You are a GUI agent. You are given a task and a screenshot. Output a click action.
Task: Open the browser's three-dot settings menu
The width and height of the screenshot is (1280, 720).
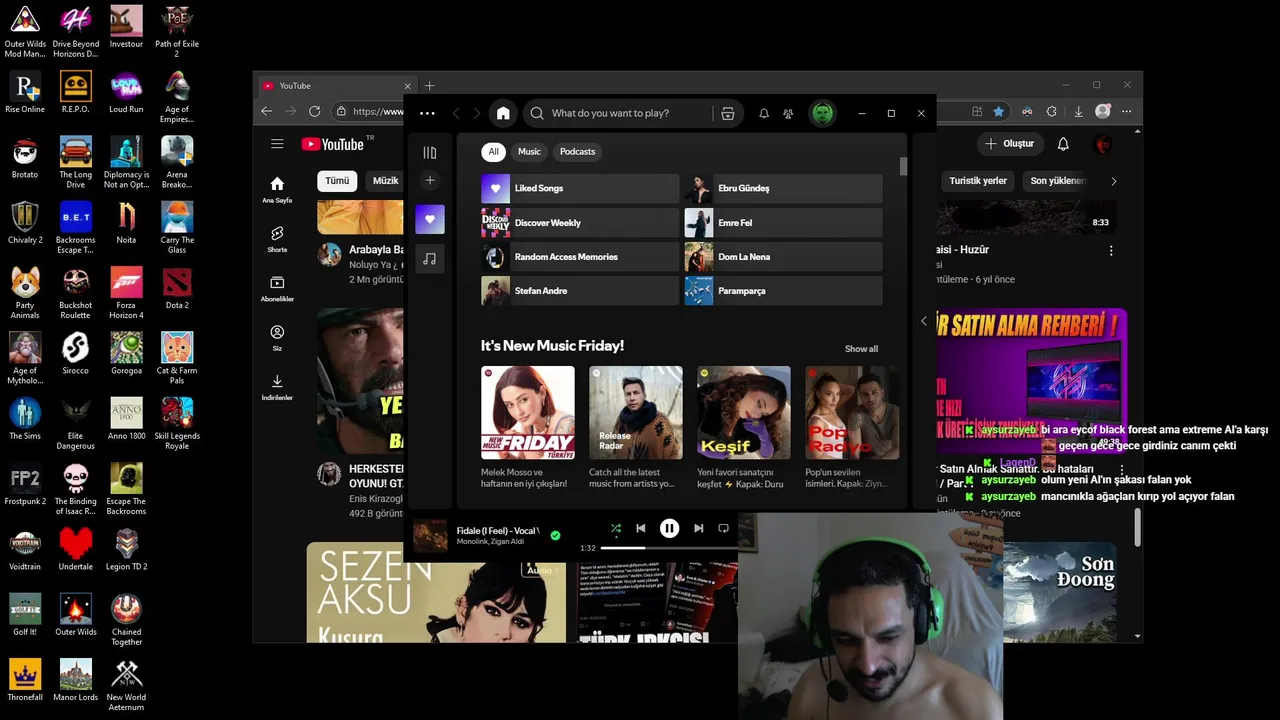coord(1127,112)
